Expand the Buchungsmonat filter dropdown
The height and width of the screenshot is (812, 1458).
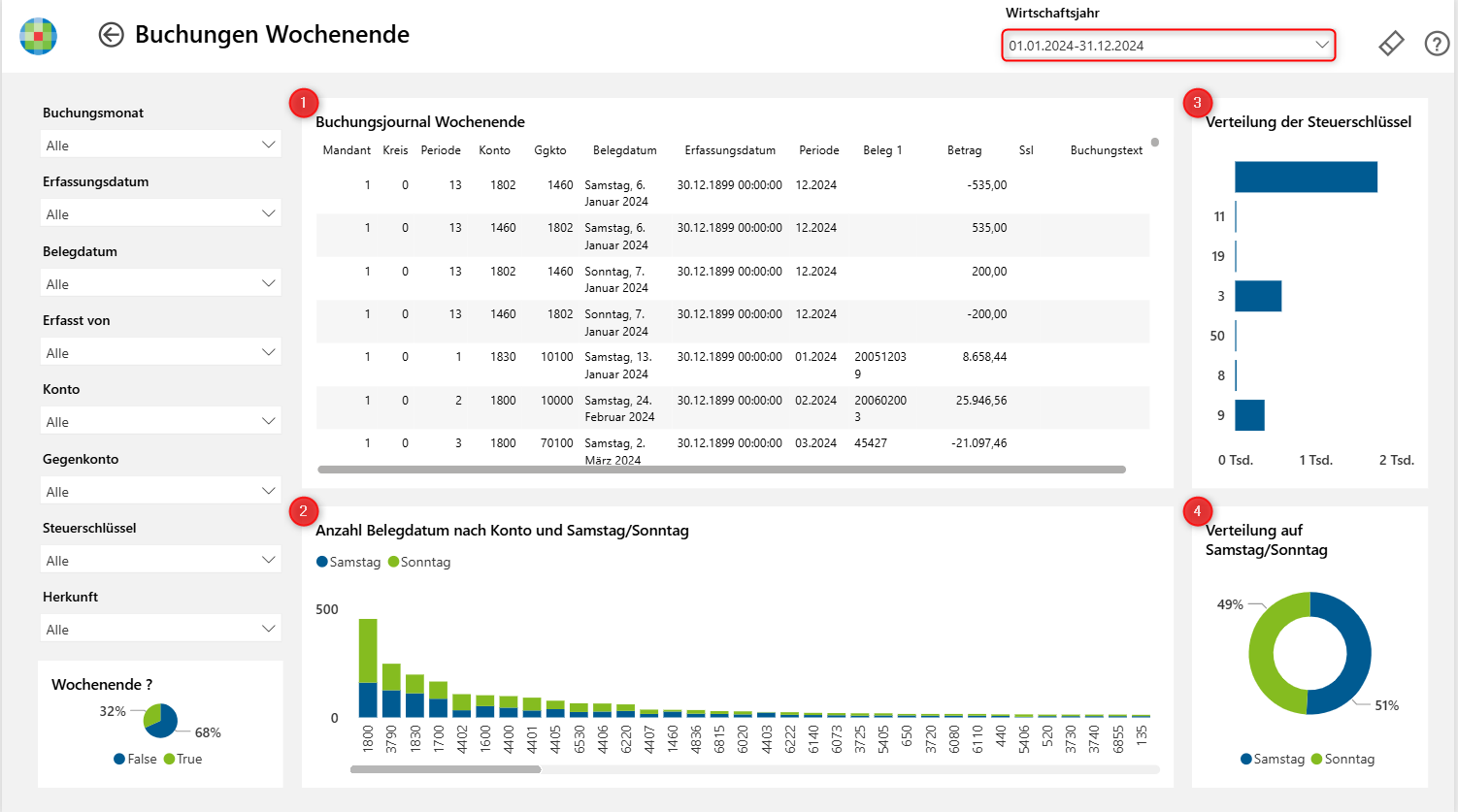coord(161,145)
